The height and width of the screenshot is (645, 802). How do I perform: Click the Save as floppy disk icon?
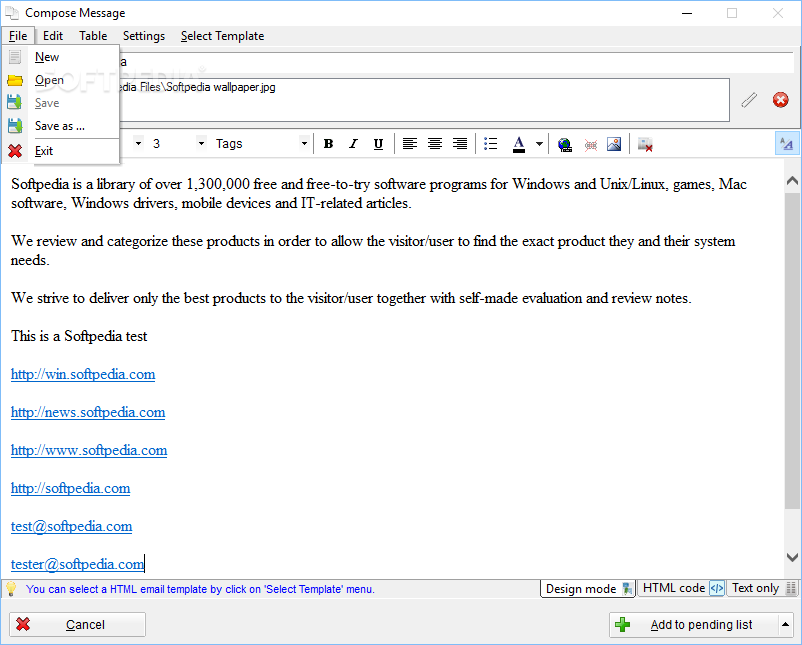[x=15, y=126]
